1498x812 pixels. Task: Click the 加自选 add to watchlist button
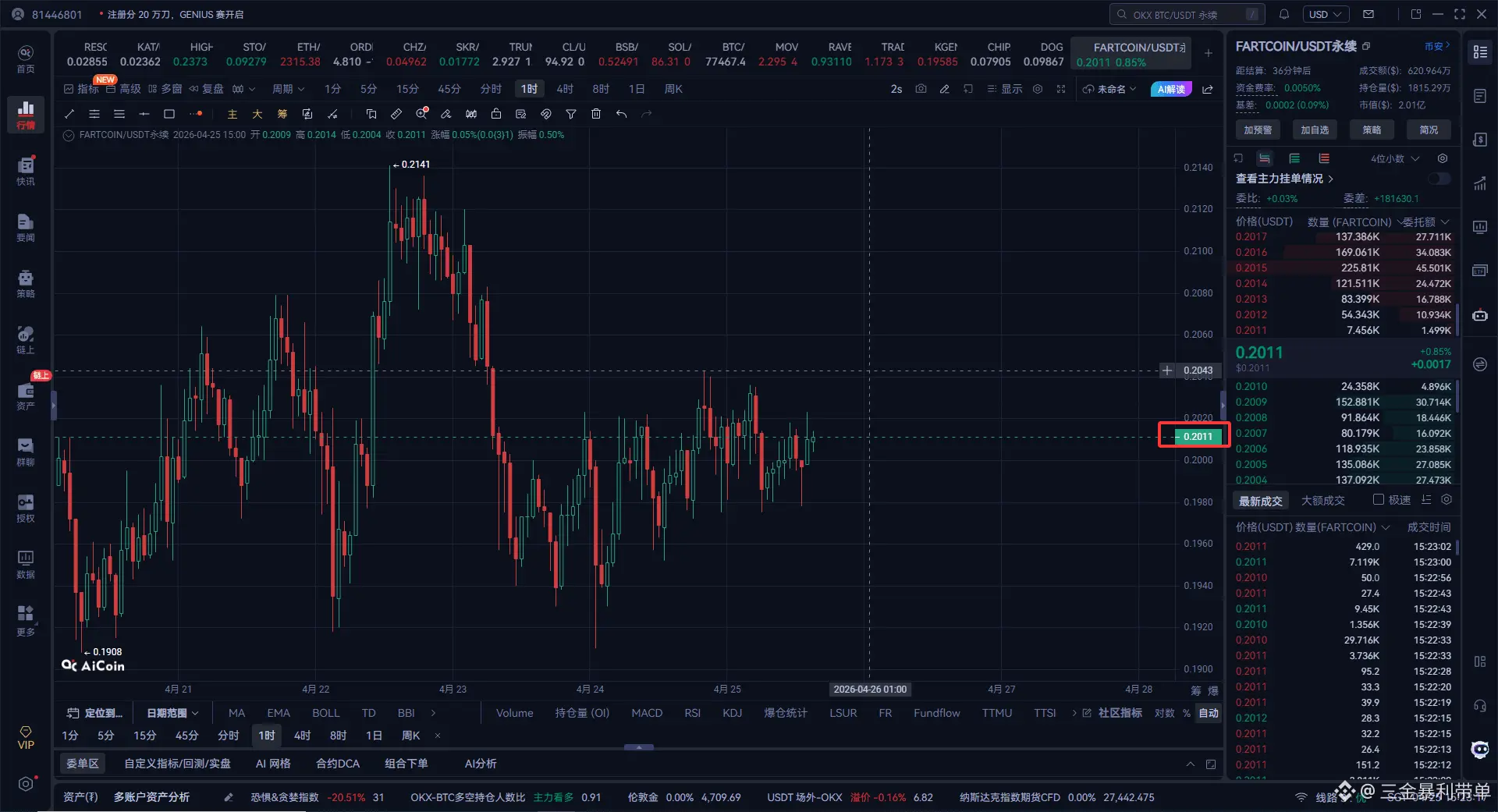[x=1315, y=129]
